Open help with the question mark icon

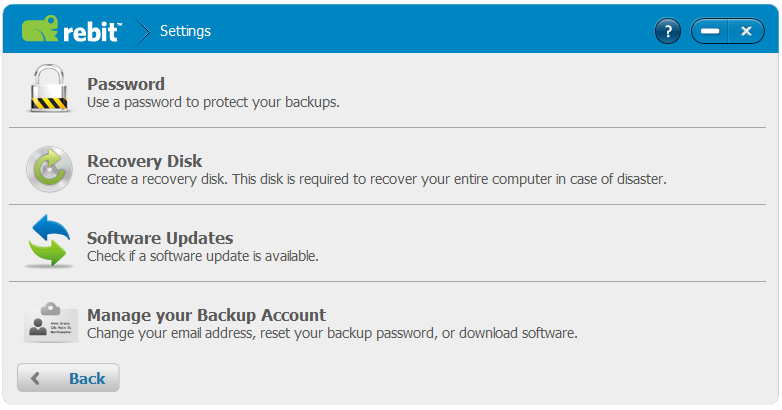click(667, 31)
